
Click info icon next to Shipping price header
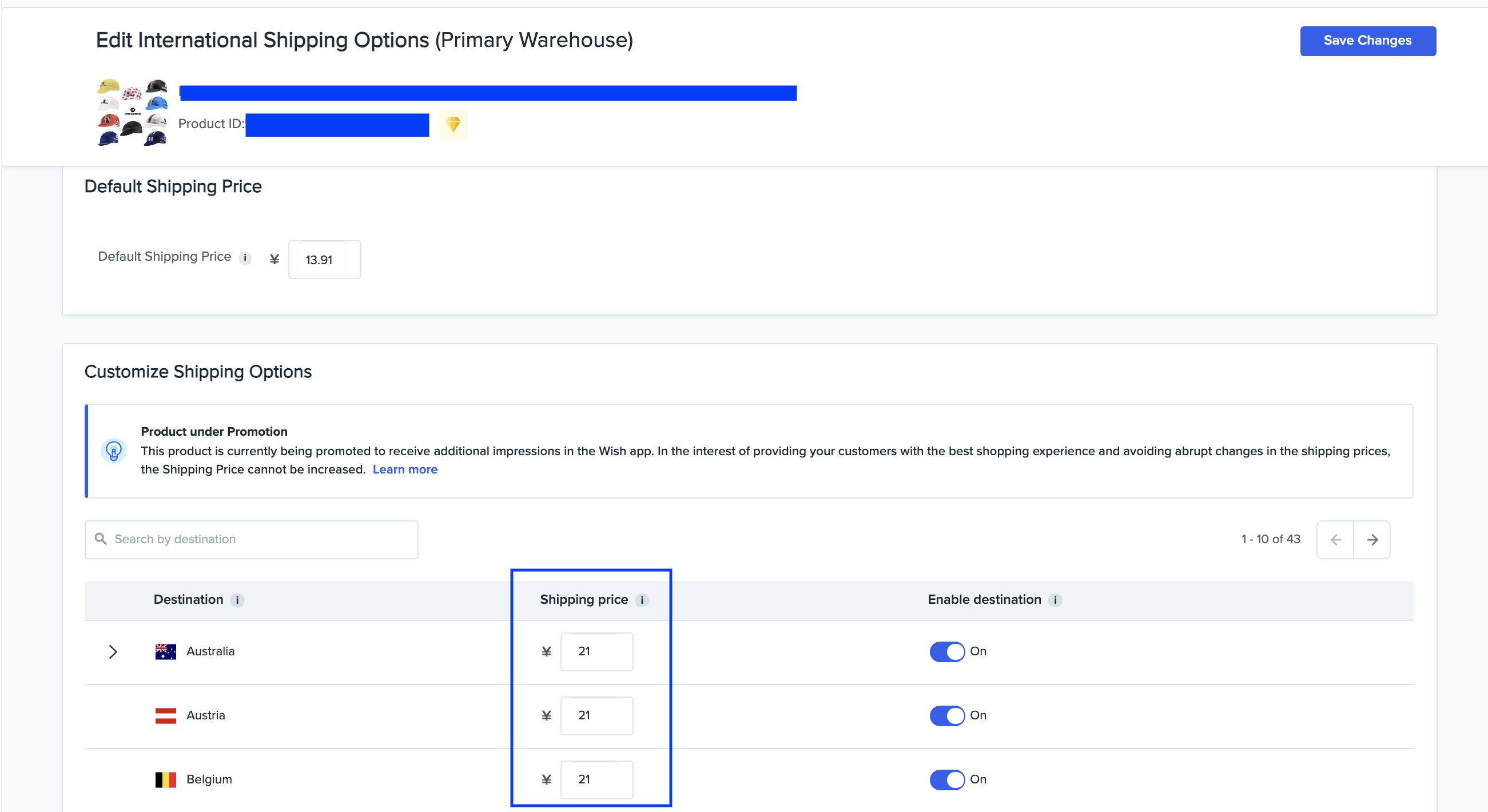[641, 600]
